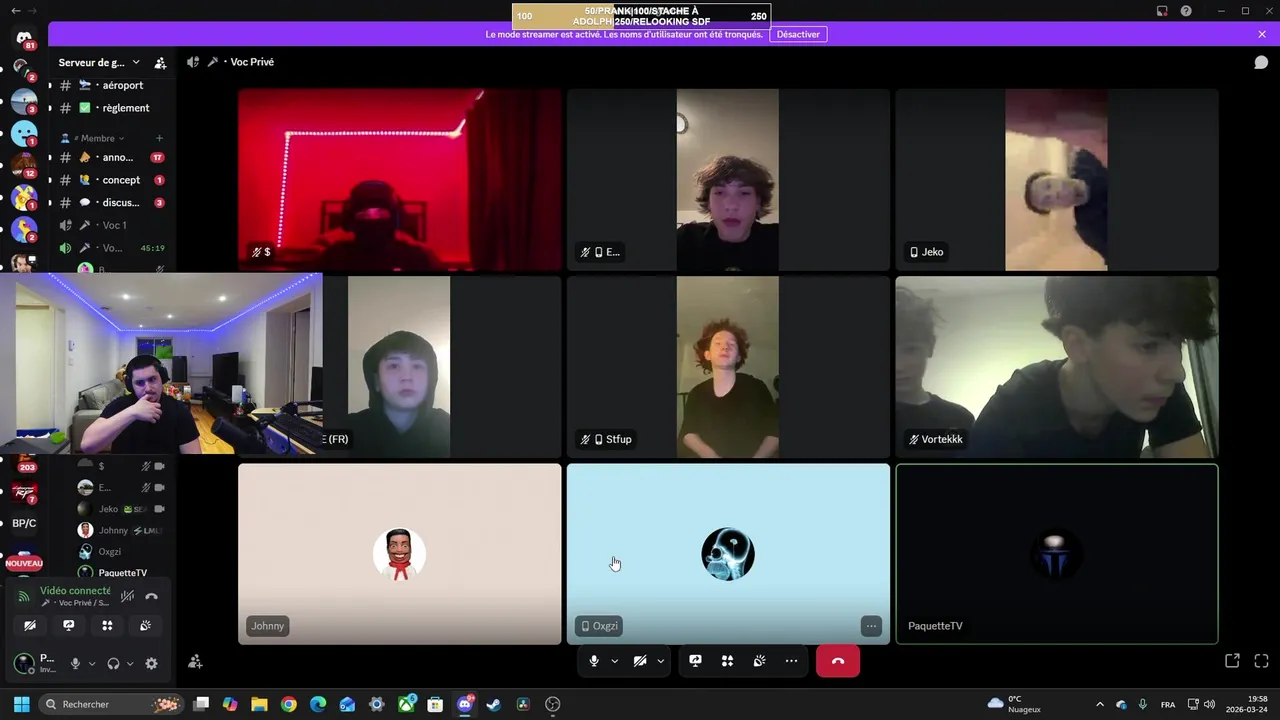Invite people icon near bottom panel
The height and width of the screenshot is (720, 1280).
(x=195, y=661)
